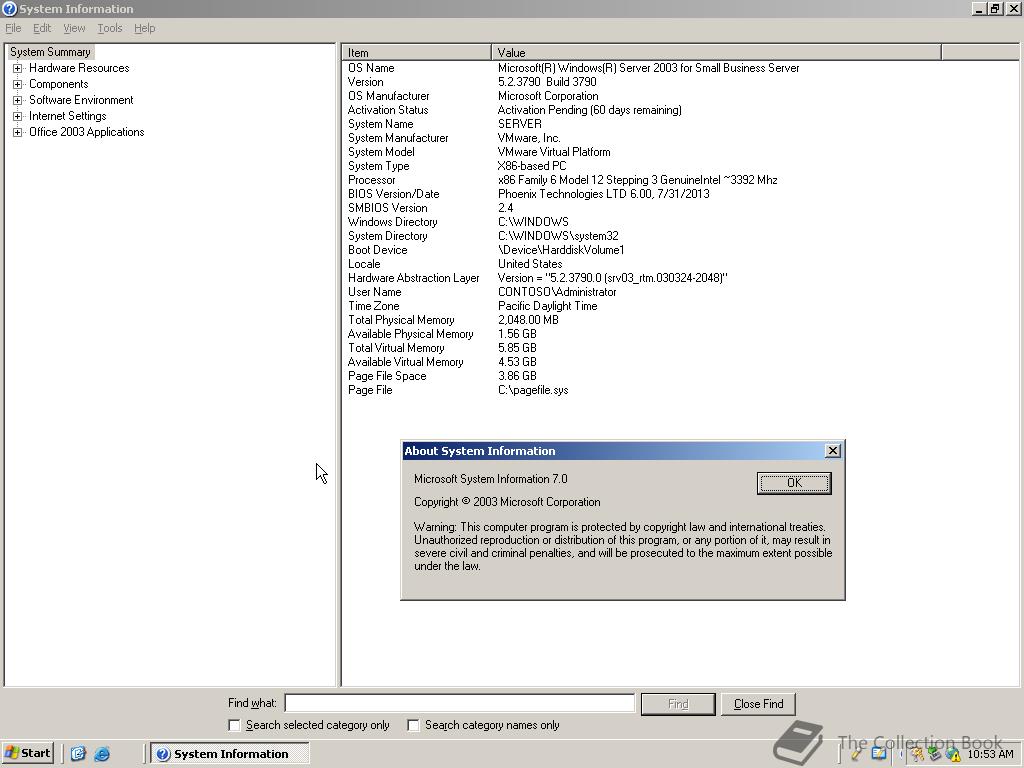Expand the Components tree node

coord(18,84)
